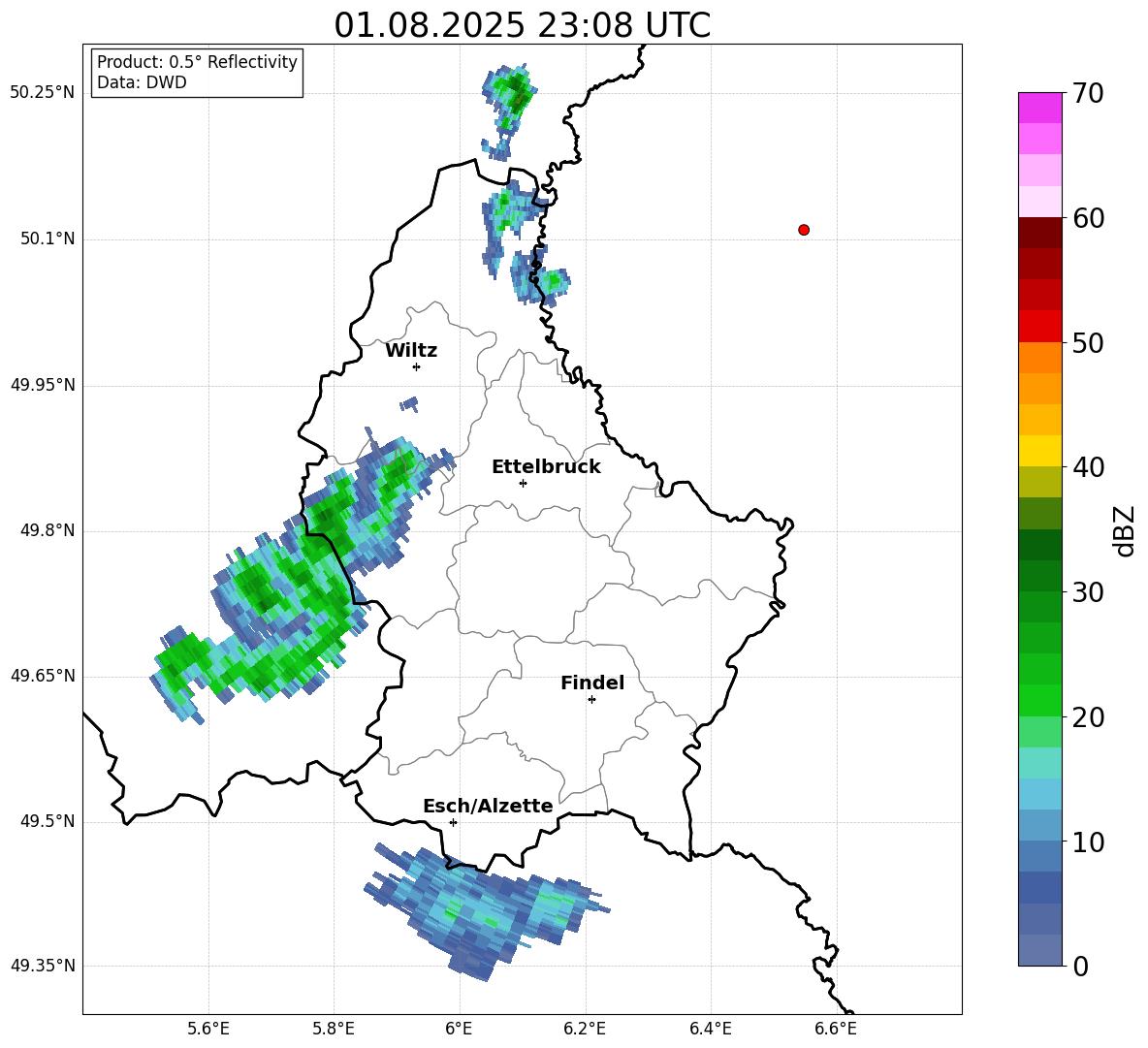
Task: Click the 49.5°N latitude label
Action: [x=48, y=821]
